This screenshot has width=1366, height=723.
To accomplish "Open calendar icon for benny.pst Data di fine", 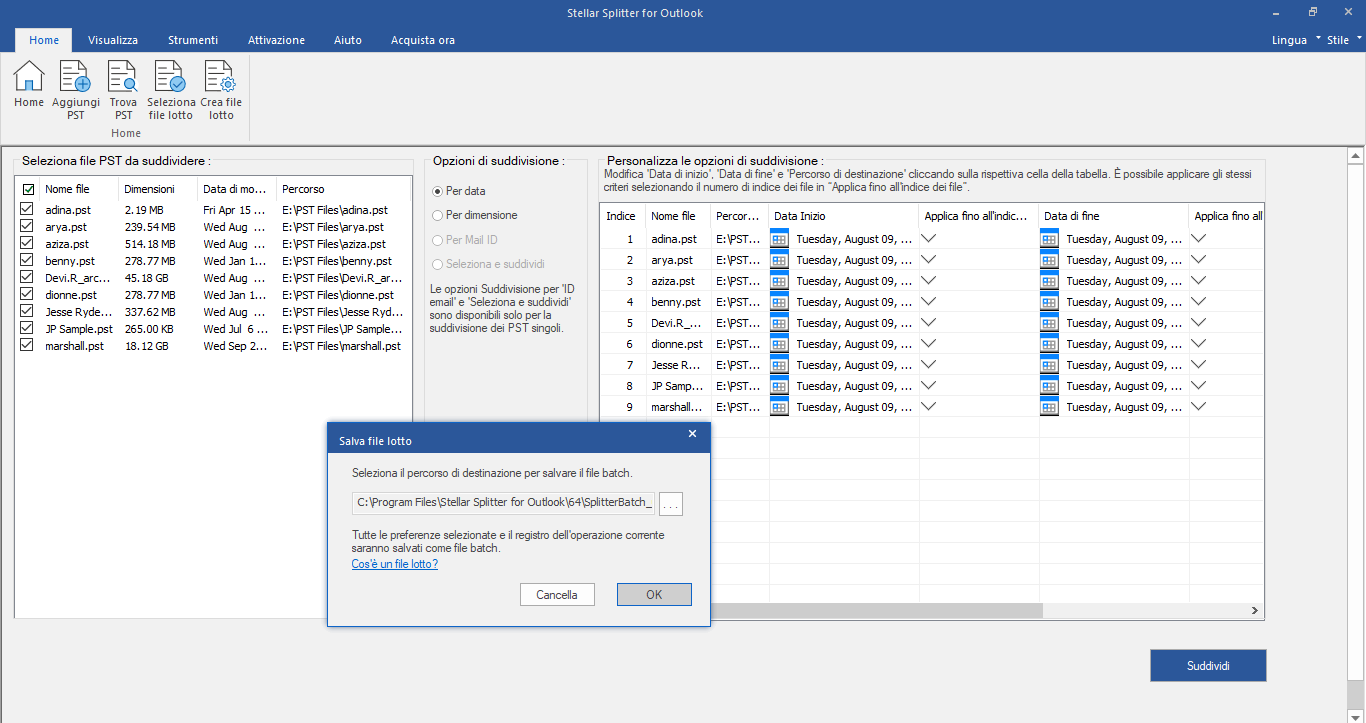I will pos(1049,302).
